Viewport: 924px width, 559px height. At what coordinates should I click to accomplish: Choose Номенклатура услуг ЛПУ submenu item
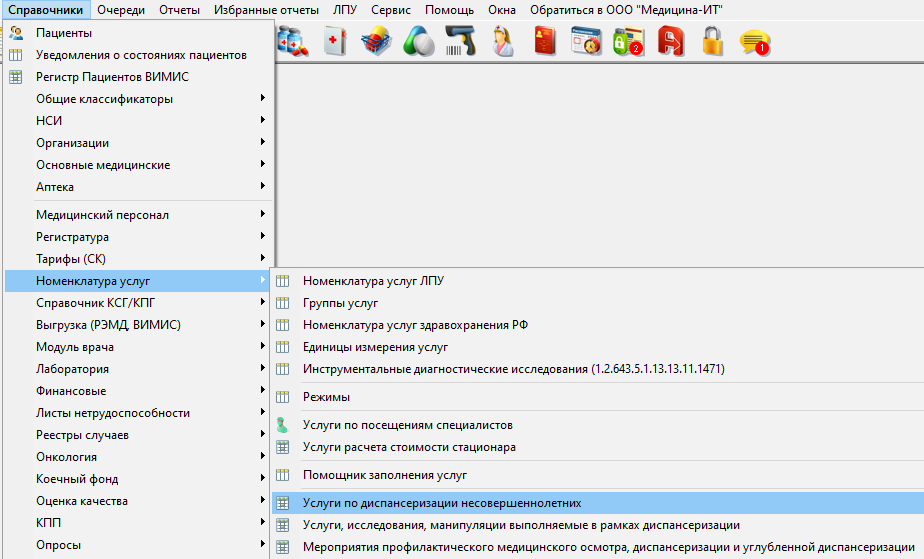(x=373, y=281)
